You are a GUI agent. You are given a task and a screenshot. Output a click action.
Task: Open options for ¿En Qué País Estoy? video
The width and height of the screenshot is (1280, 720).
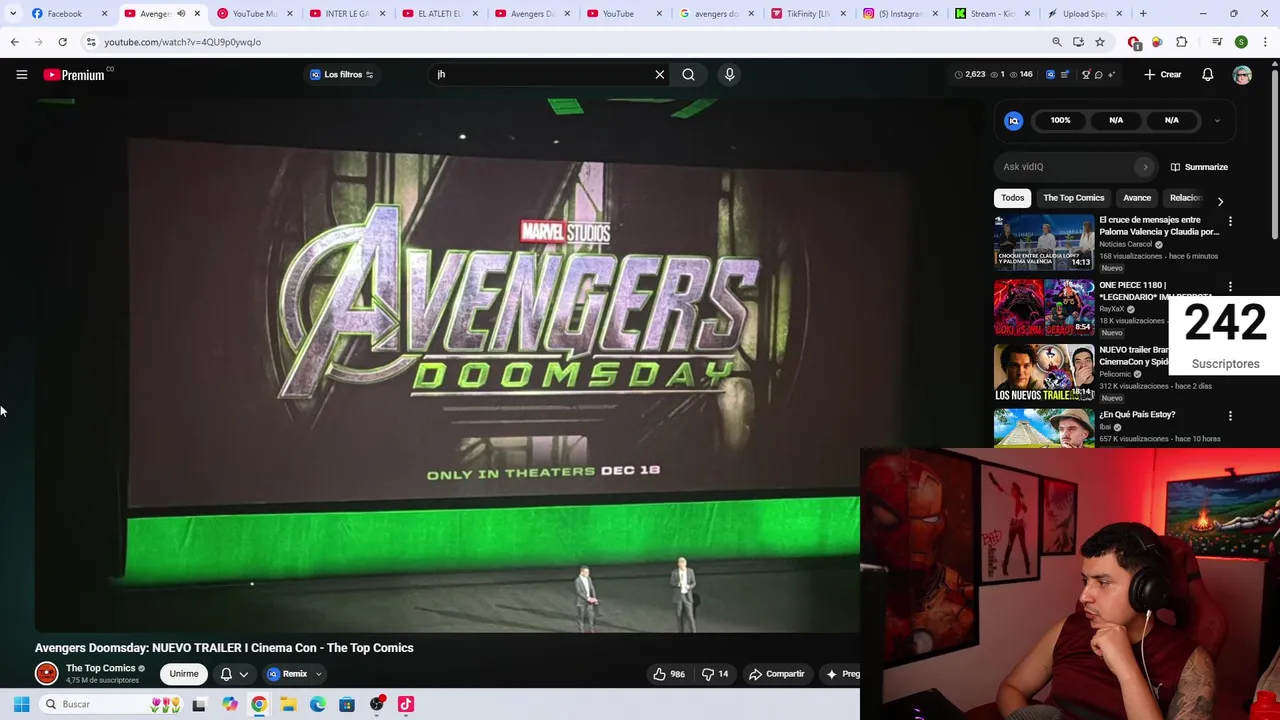(x=1230, y=416)
